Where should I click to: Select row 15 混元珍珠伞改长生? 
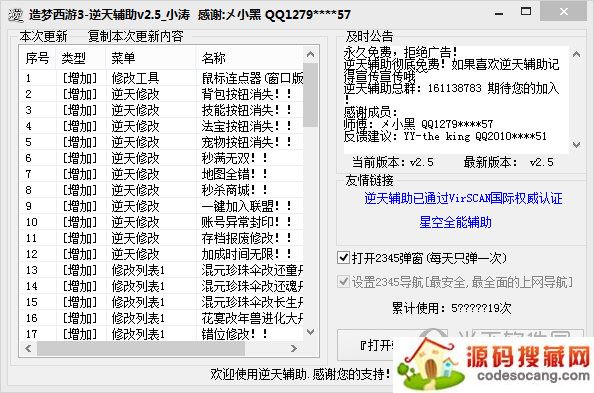coord(162,302)
